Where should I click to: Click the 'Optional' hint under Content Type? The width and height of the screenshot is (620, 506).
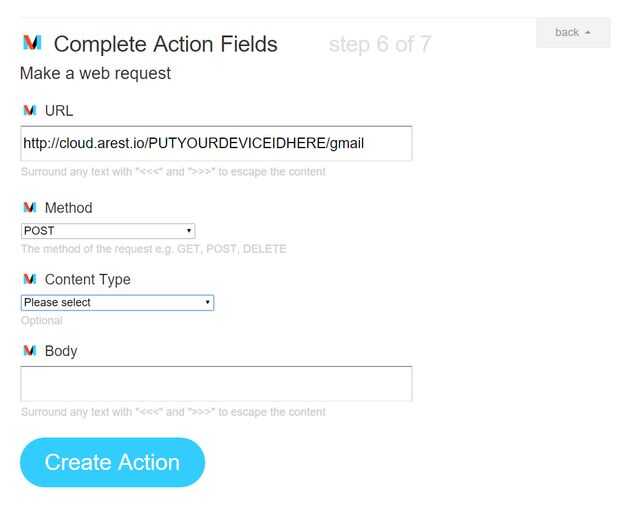tap(42, 321)
